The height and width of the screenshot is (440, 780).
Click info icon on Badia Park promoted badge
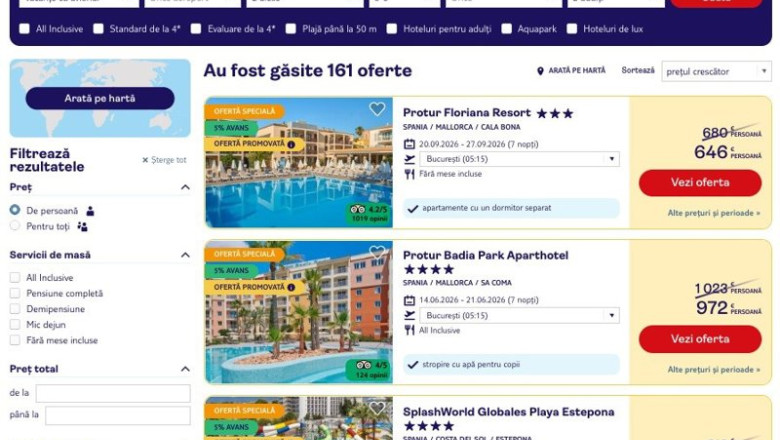click(x=292, y=287)
